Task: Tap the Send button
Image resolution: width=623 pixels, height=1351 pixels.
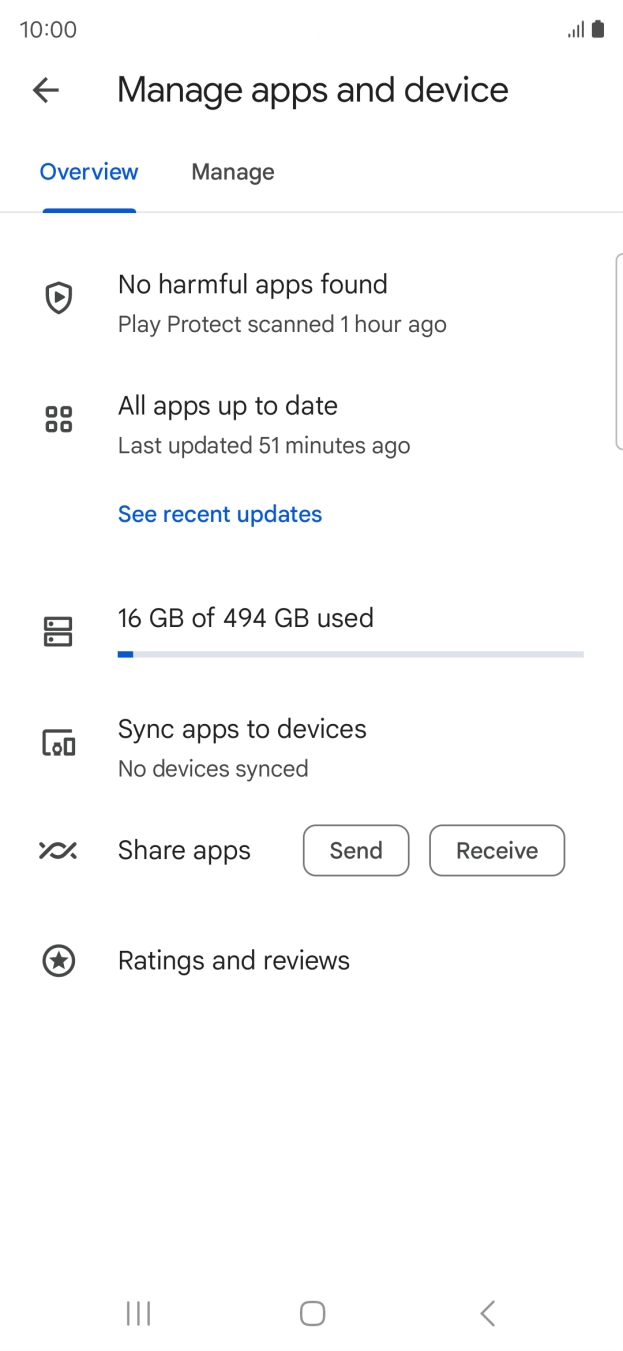Action: pyautogui.click(x=356, y=851)
